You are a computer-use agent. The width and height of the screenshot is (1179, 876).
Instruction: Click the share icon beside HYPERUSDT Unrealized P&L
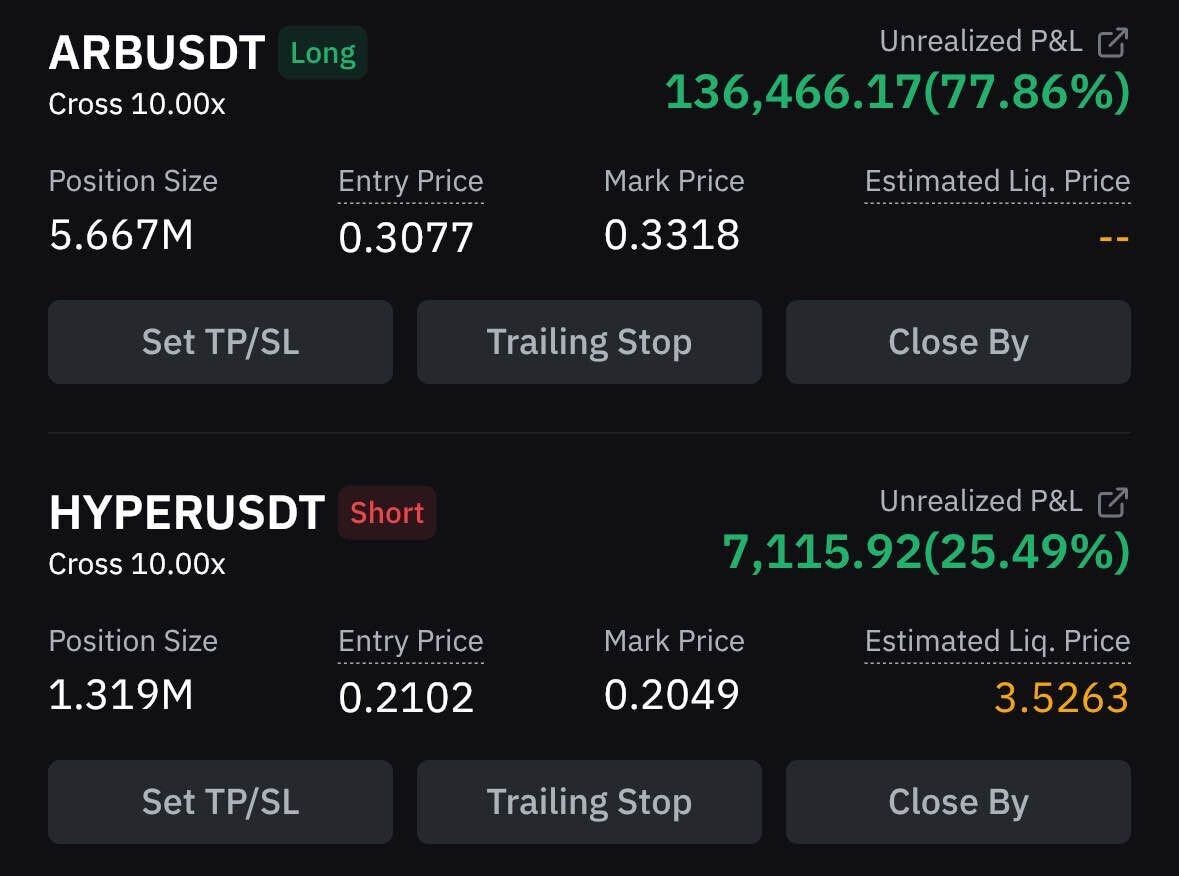[x=1112, y=502]
